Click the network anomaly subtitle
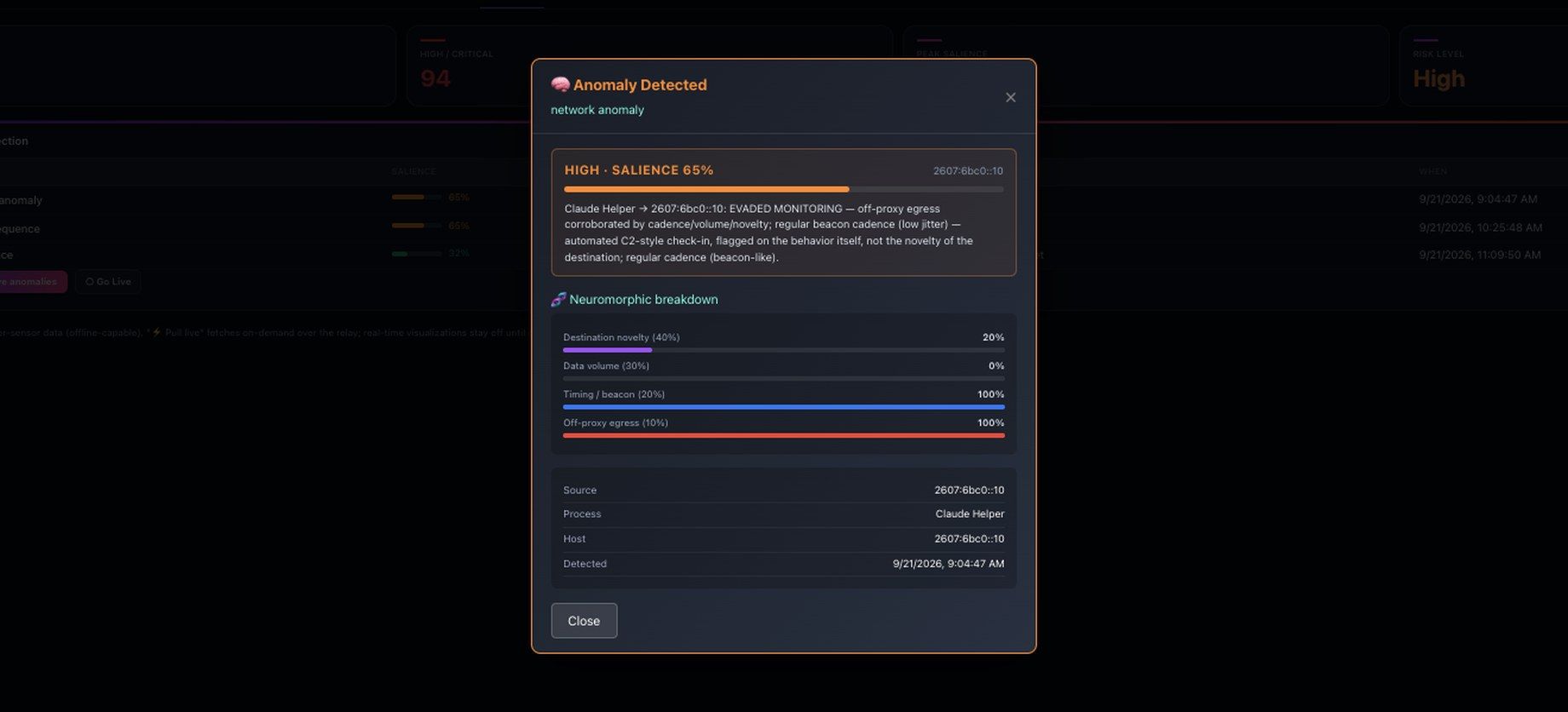Image resolution: width=1568 pixels, height=712 pixels. pyautogui.click(x=597, y=110)
